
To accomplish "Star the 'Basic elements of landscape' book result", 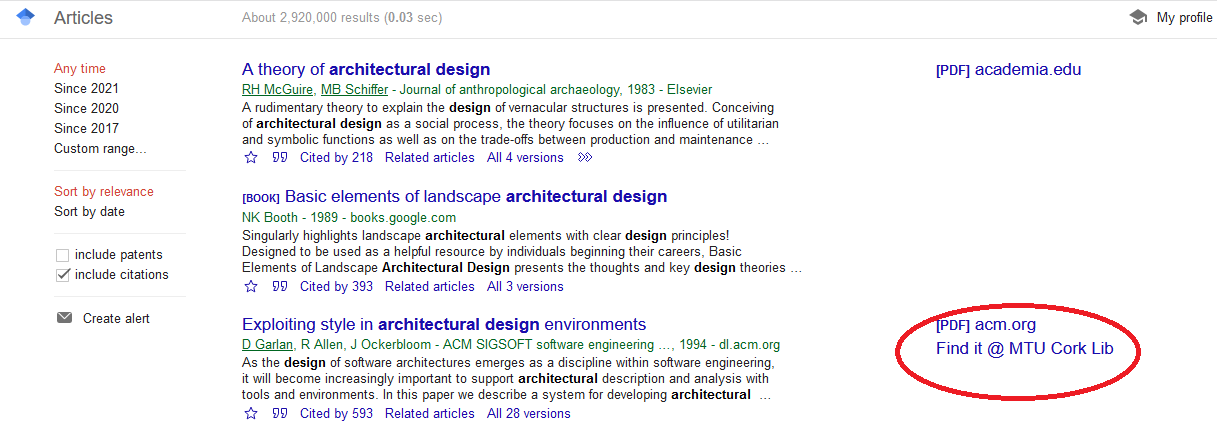I will coord(251,286).
